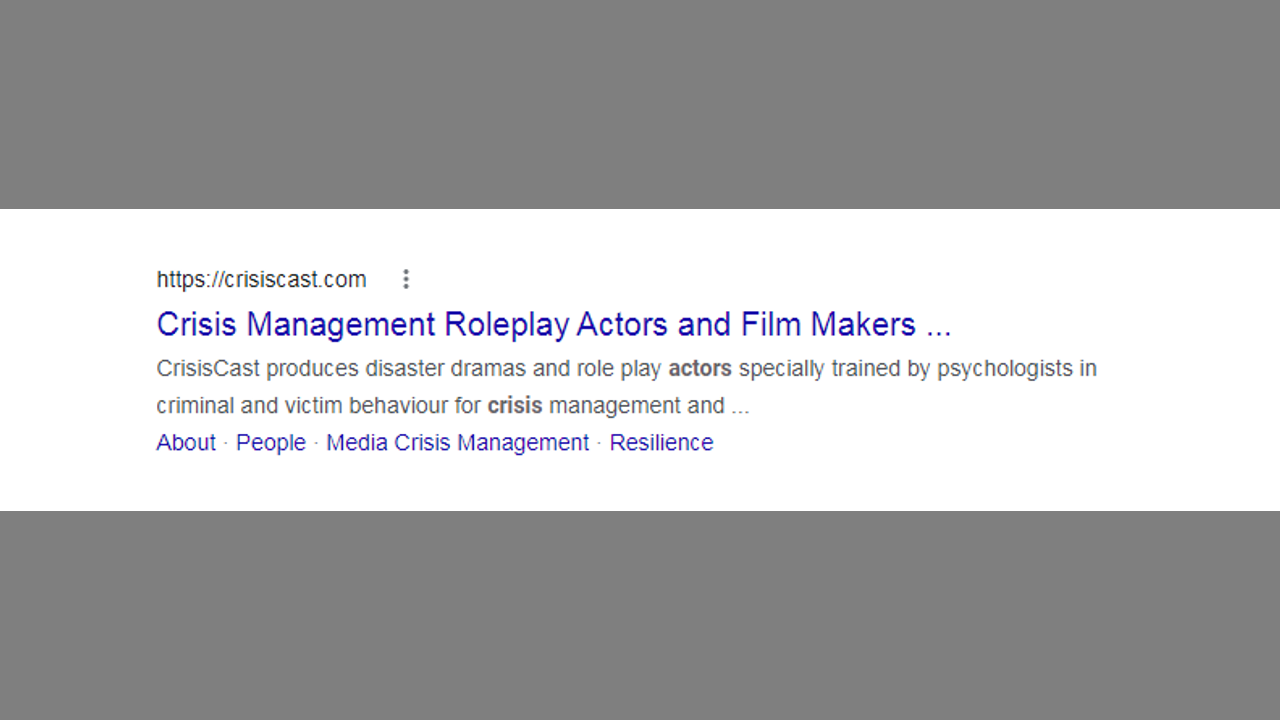Click the bold word "actors" in snippet
Image resolution: width=1280 pixels, height=720 pixels.
click(700, 369)
